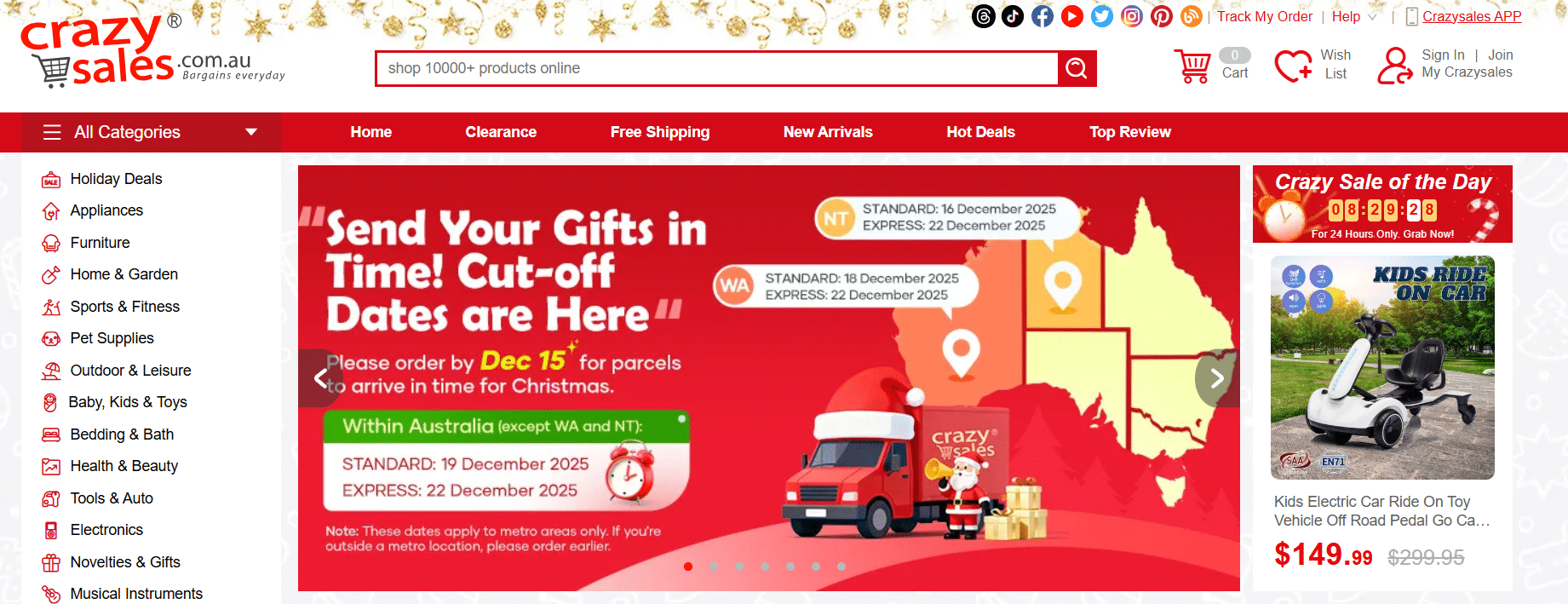
Task: Open the TikTok social icon
Action: tap(1013, 16)
